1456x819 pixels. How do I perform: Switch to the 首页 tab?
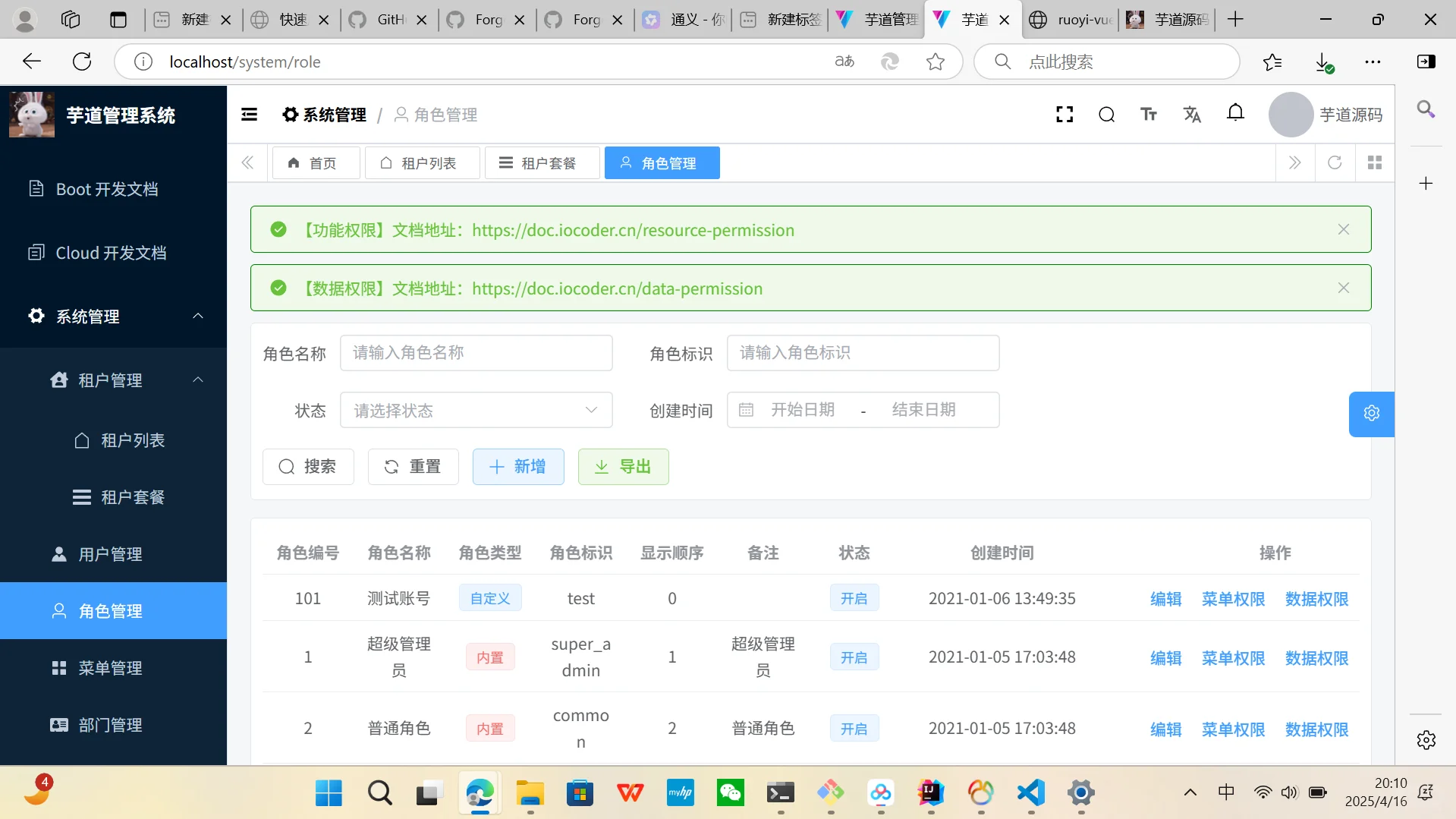coord(316,162)
